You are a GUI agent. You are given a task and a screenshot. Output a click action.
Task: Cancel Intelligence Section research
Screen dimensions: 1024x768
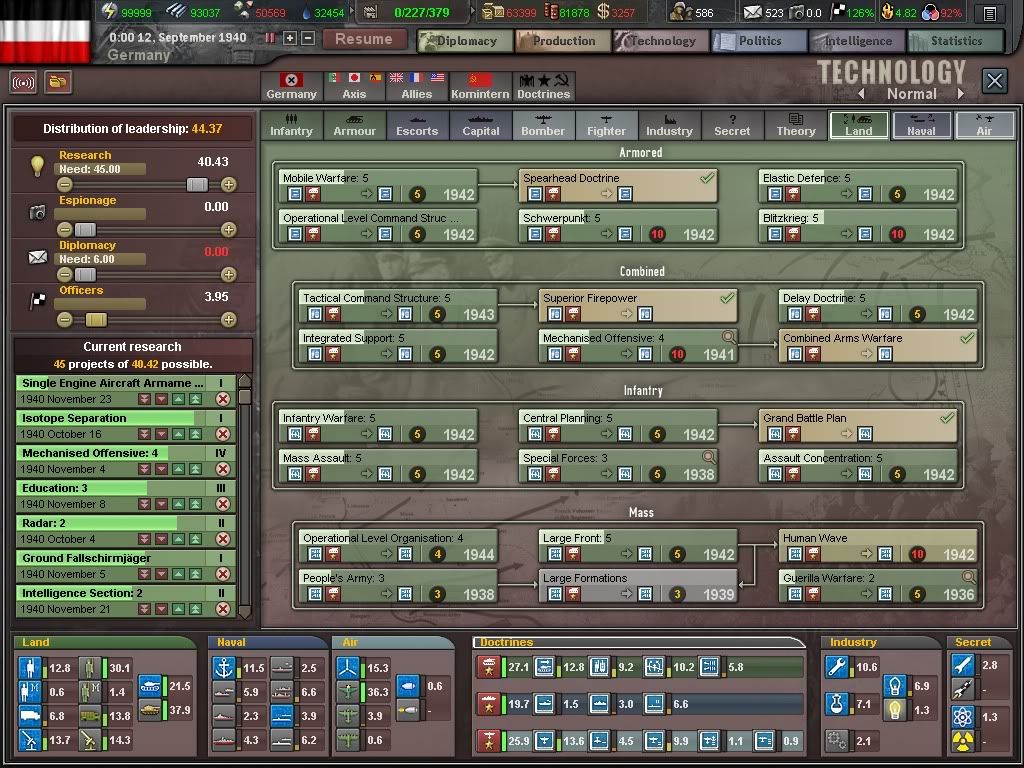click(223, 609)
